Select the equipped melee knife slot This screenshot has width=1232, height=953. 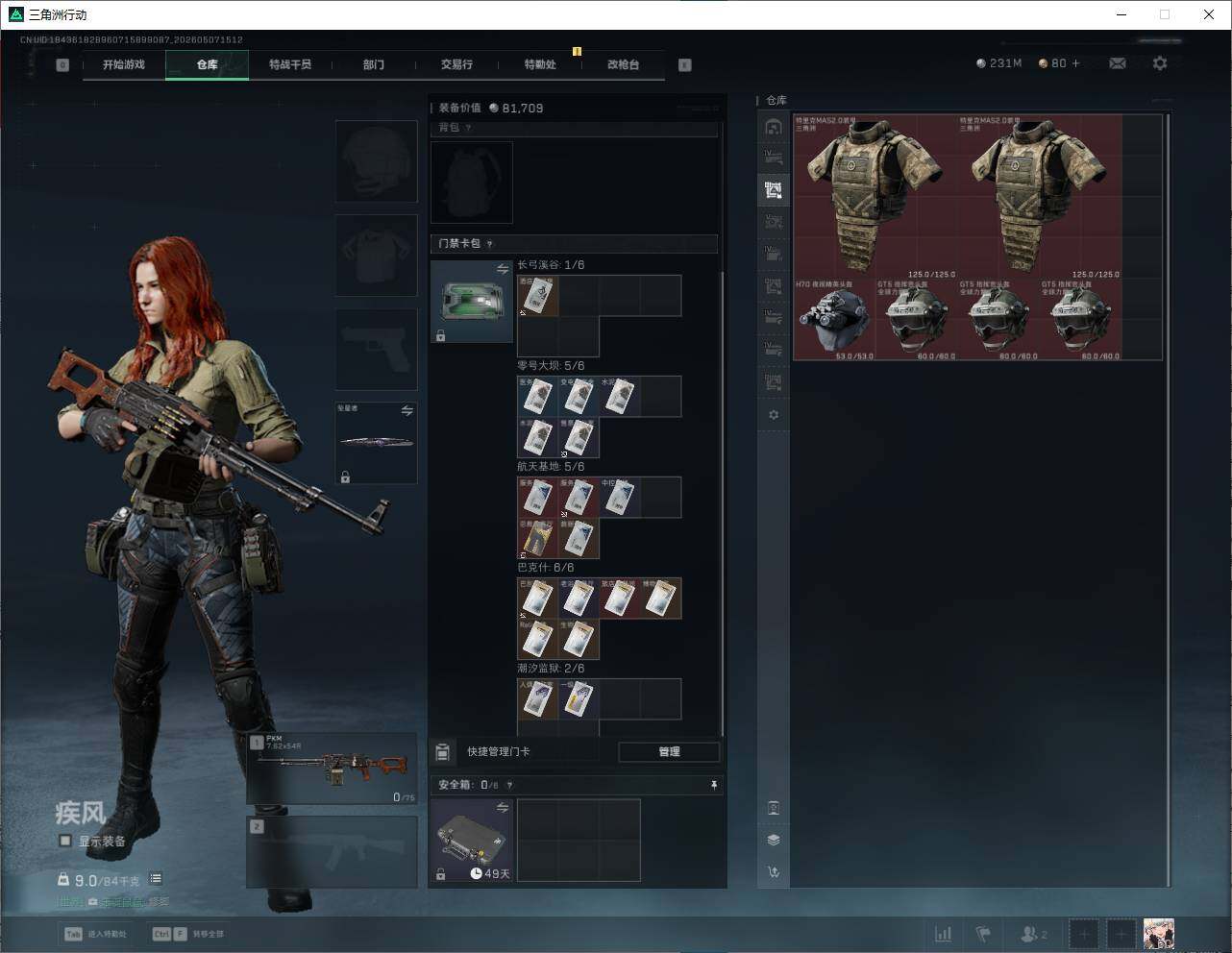point(377,443)
